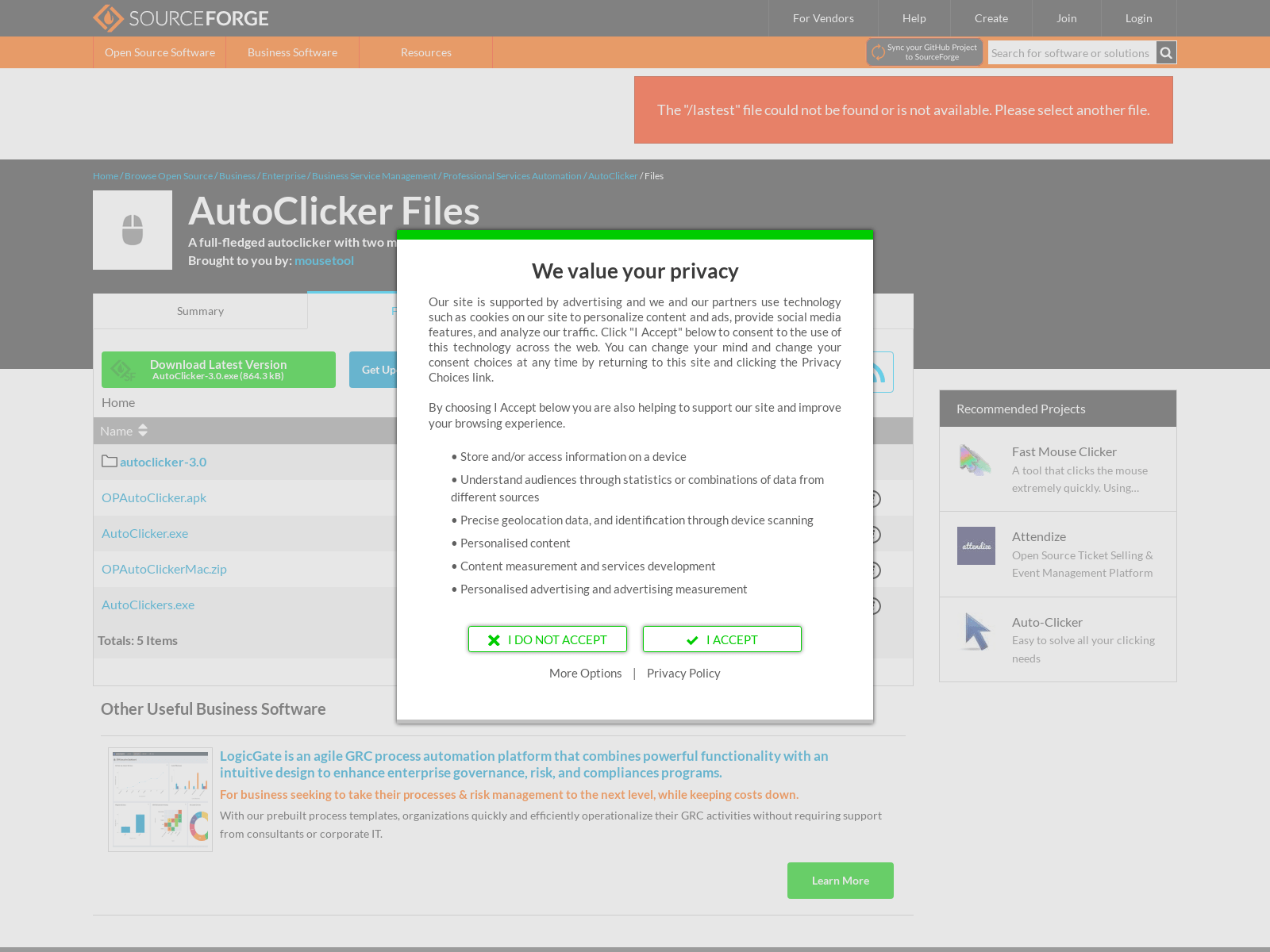
Task: Open the Help menu
Action: coord(914,18)
